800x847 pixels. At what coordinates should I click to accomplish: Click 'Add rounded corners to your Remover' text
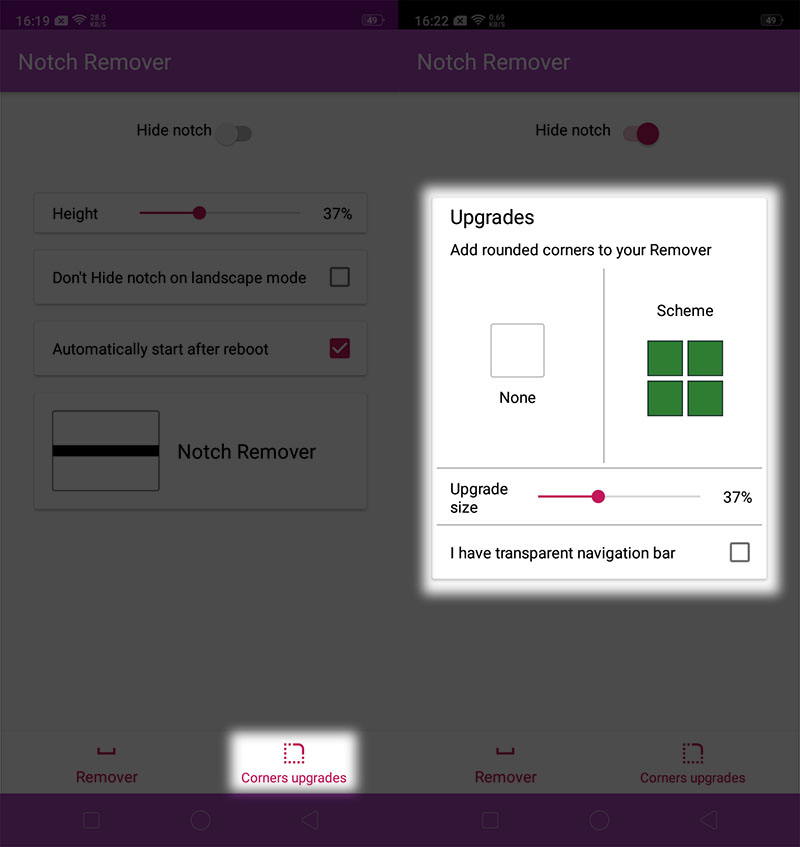pos(581,250)
